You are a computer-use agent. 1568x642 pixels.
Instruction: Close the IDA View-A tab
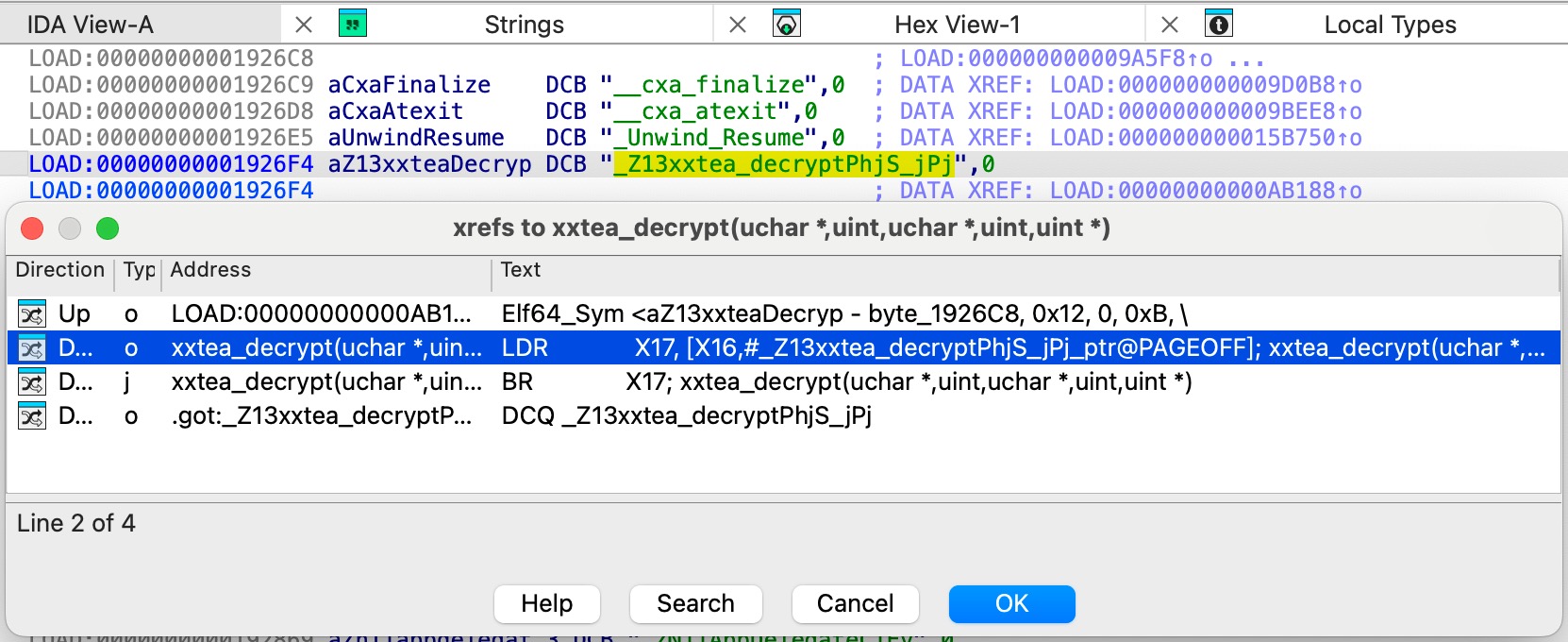pyautogui.click(x=304, y=25)
